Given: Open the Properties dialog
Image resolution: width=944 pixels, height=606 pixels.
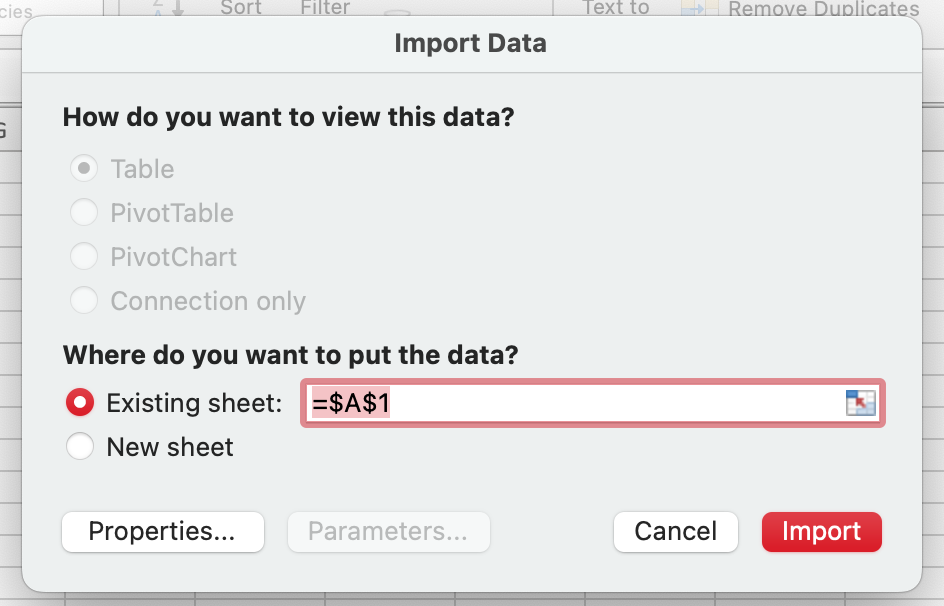Looking at the screenshot, I should [162, 532].
